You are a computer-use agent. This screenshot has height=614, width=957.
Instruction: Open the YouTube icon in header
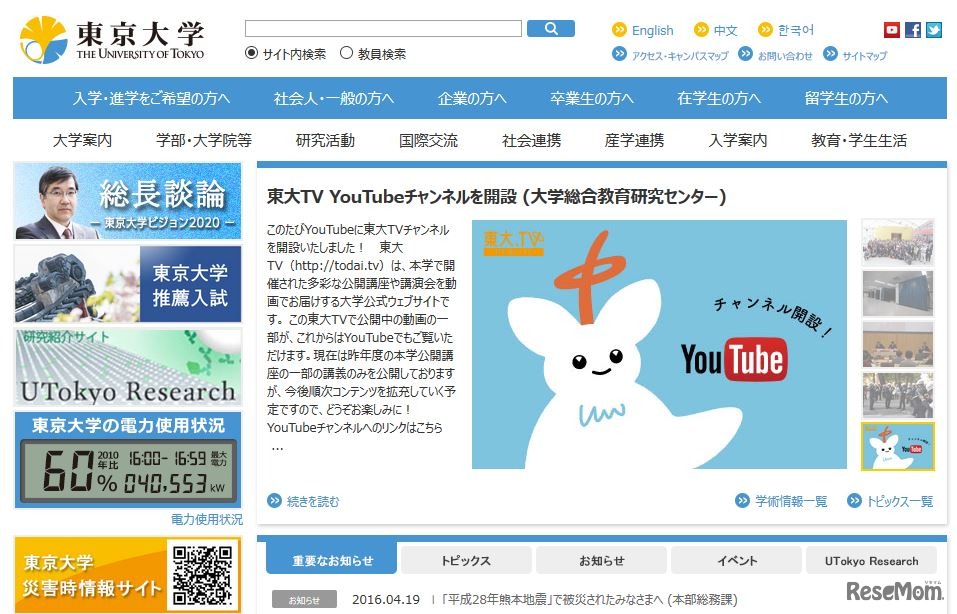pos(892,29)
